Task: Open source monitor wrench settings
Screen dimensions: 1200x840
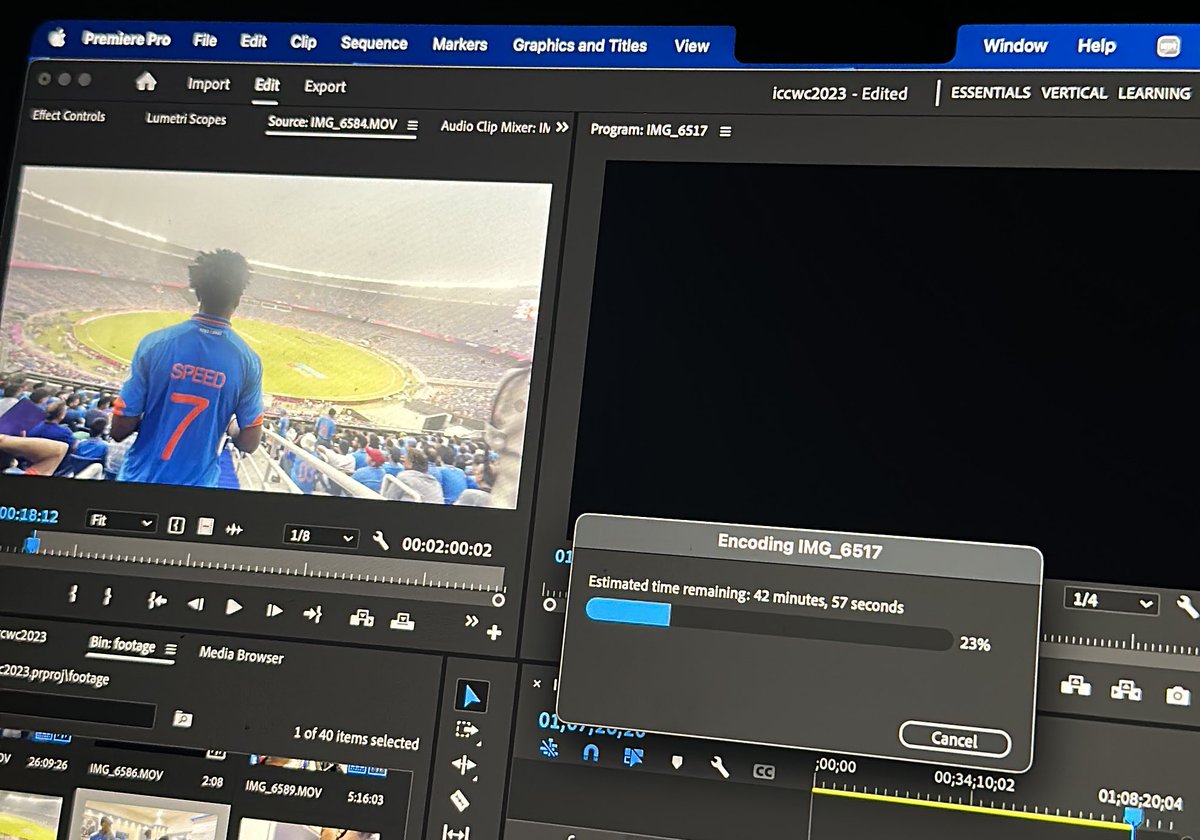Action: click(380, 541)
